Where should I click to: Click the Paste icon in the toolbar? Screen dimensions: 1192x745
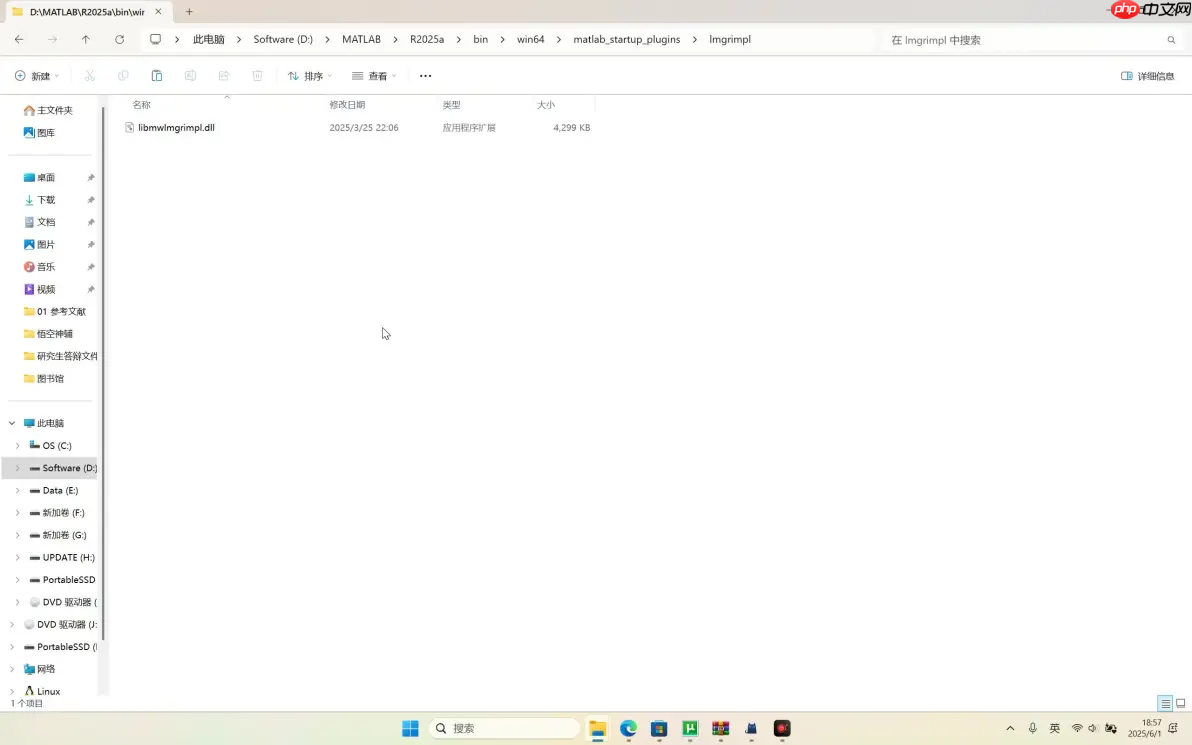tap(157, 75)
